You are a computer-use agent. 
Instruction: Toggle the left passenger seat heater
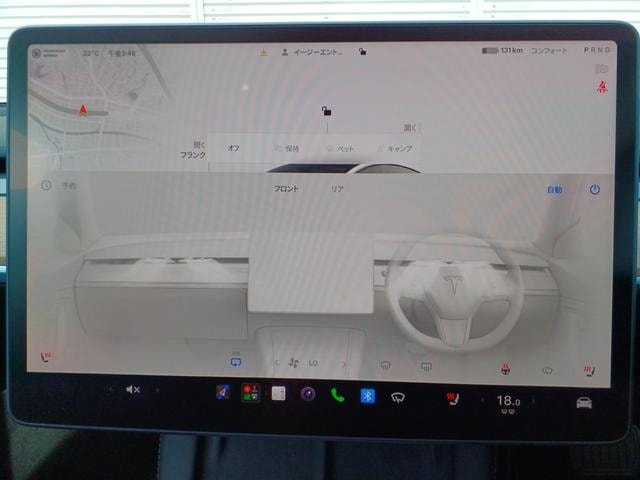45,357
